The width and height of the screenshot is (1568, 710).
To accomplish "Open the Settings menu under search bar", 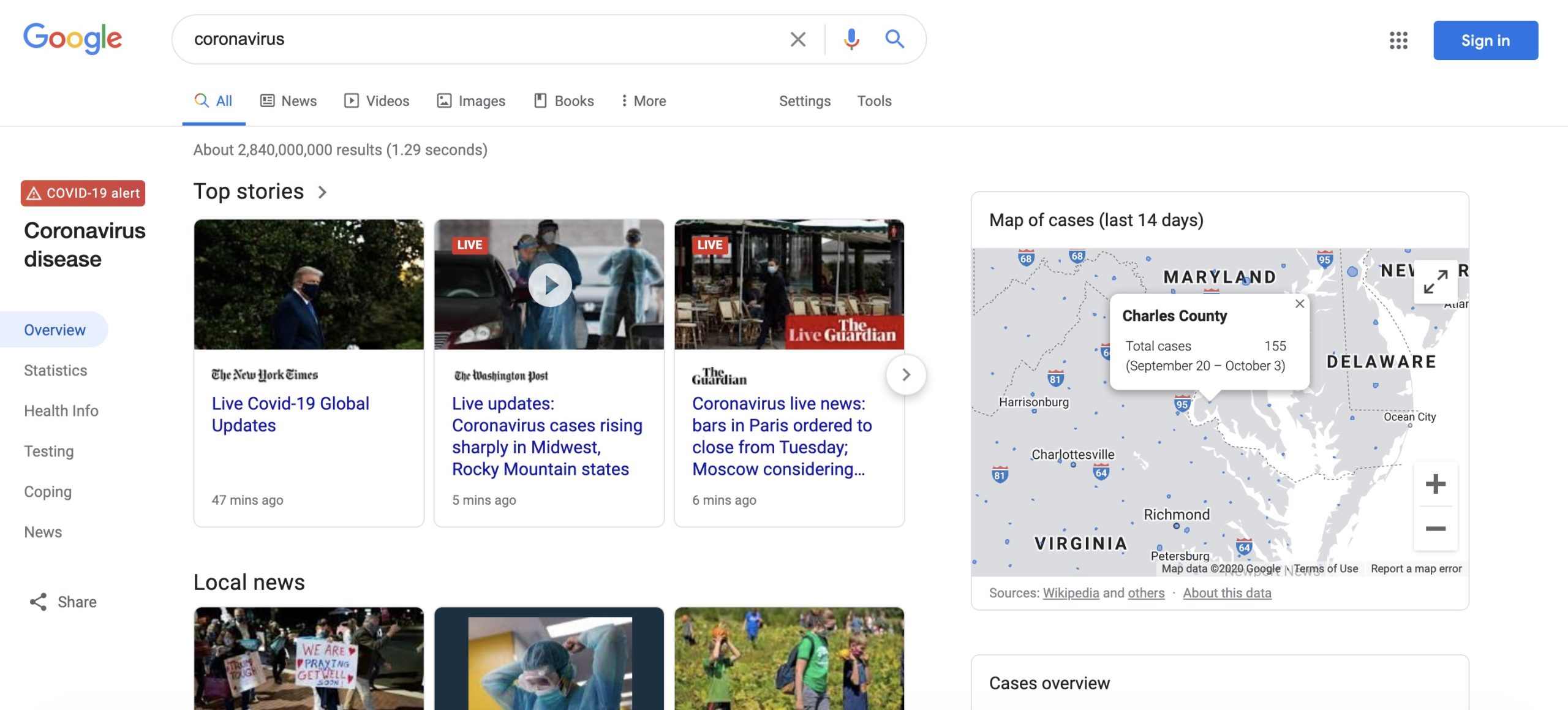I will click(804, 101).
